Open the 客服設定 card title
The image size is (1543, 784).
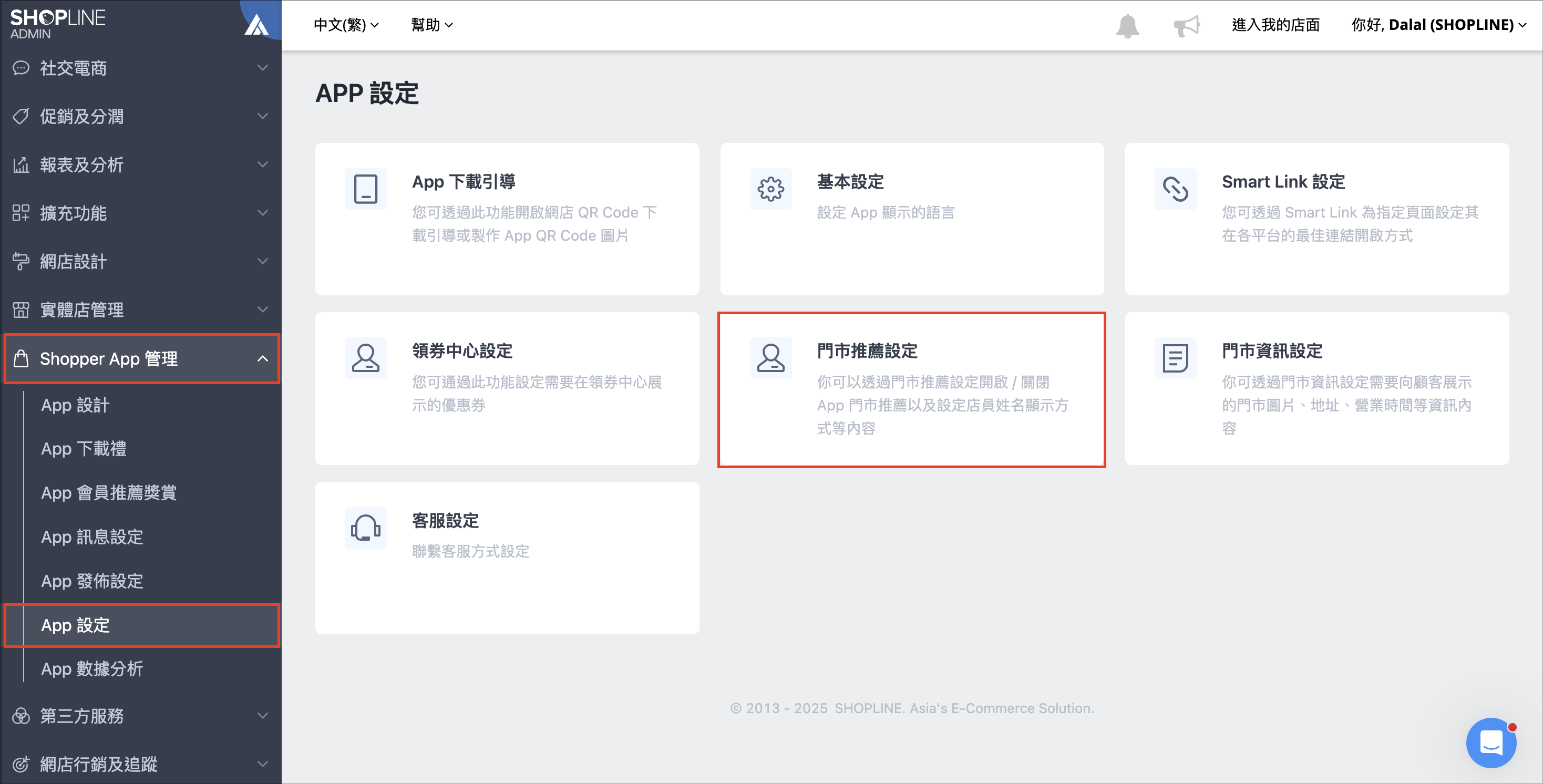click(445, 520)
